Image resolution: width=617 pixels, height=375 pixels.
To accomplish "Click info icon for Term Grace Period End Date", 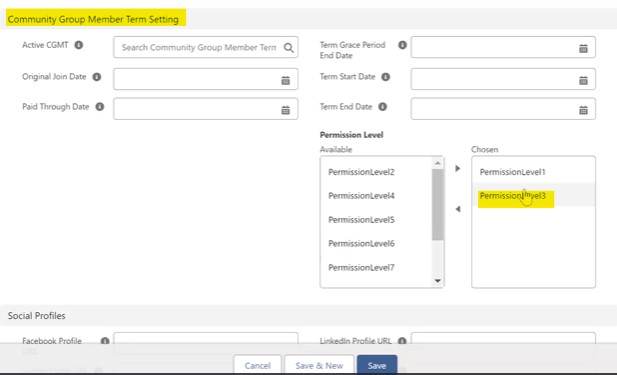I will 402,45.
